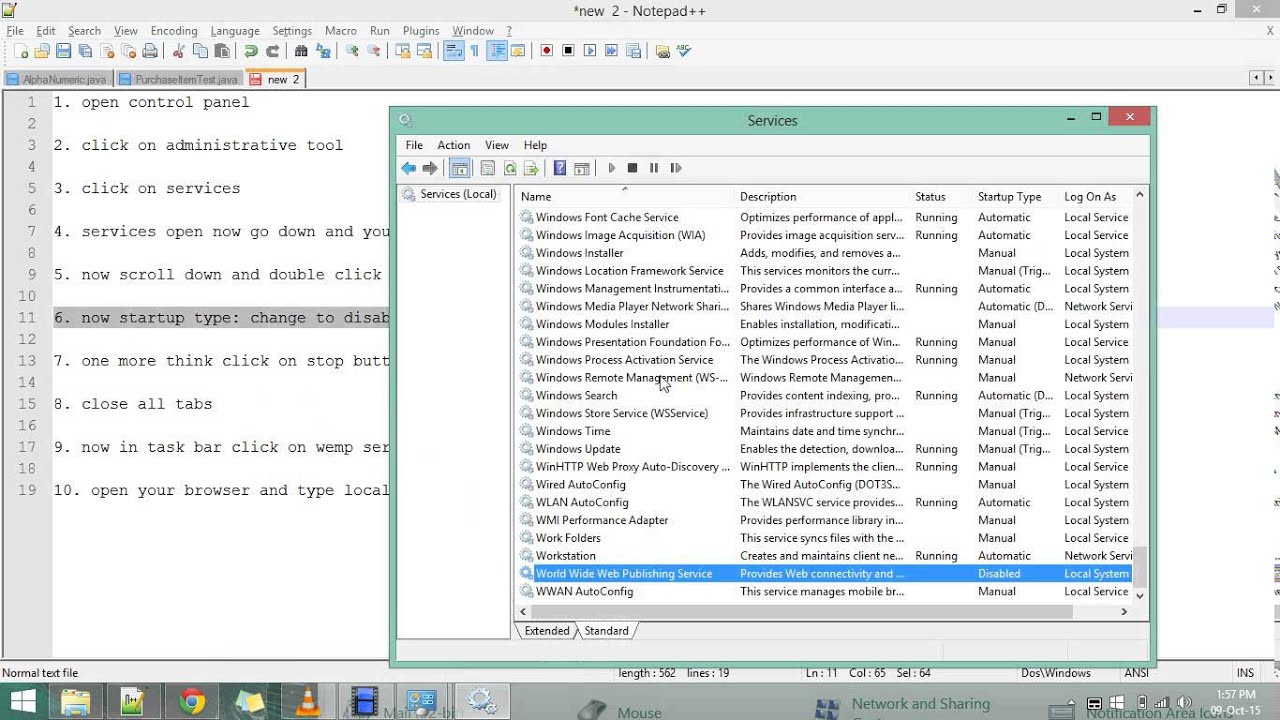Click the Pause Service icon
The height and width of the screenshot is (720, 1280).
(654, 168)
